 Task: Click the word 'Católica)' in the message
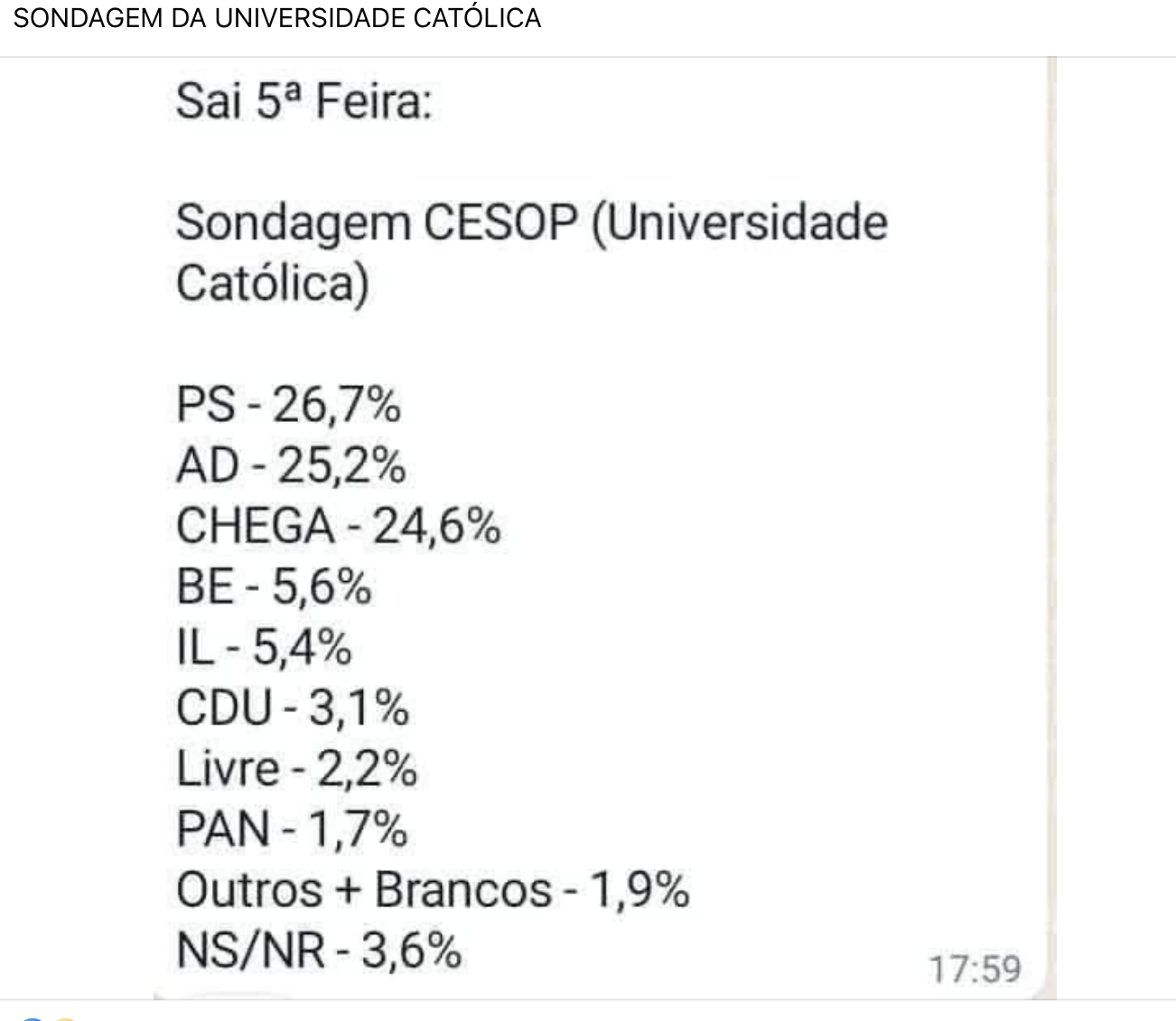pyautogui.click(x=273, y=284)
